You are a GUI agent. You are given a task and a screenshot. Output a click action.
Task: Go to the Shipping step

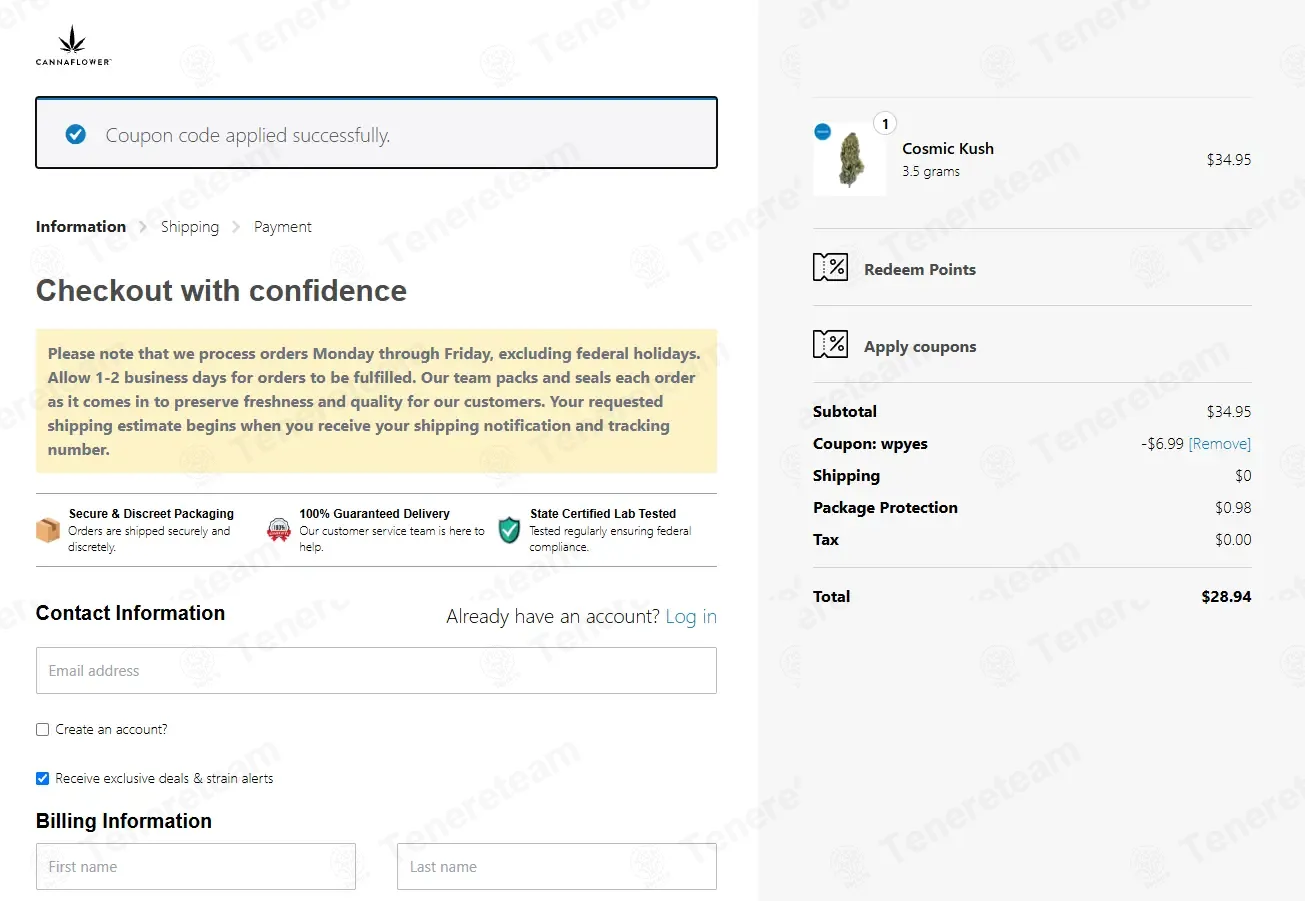click(x=190, y=226)
